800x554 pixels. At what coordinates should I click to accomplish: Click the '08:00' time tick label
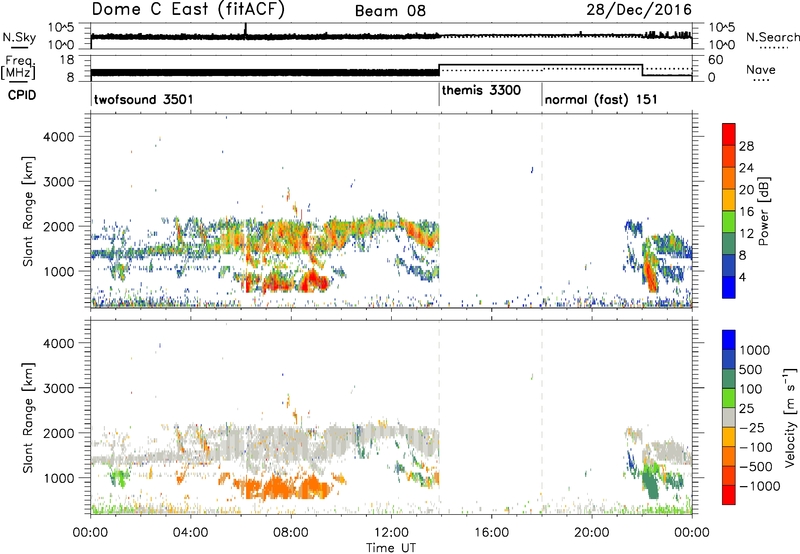[291, 533]
